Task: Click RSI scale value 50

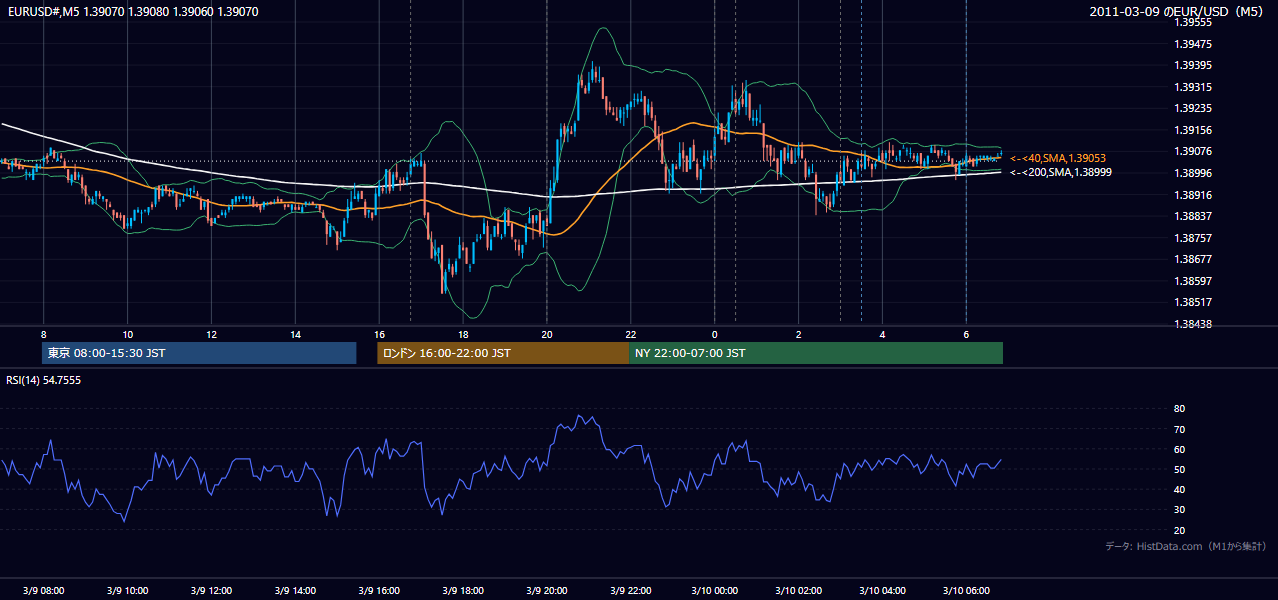Action: point(1179,469)
